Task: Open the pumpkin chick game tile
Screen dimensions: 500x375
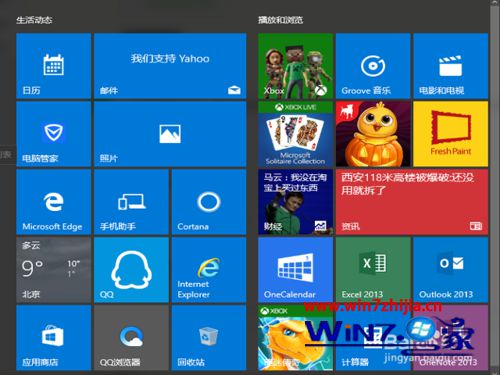Action: click(373, 134)
